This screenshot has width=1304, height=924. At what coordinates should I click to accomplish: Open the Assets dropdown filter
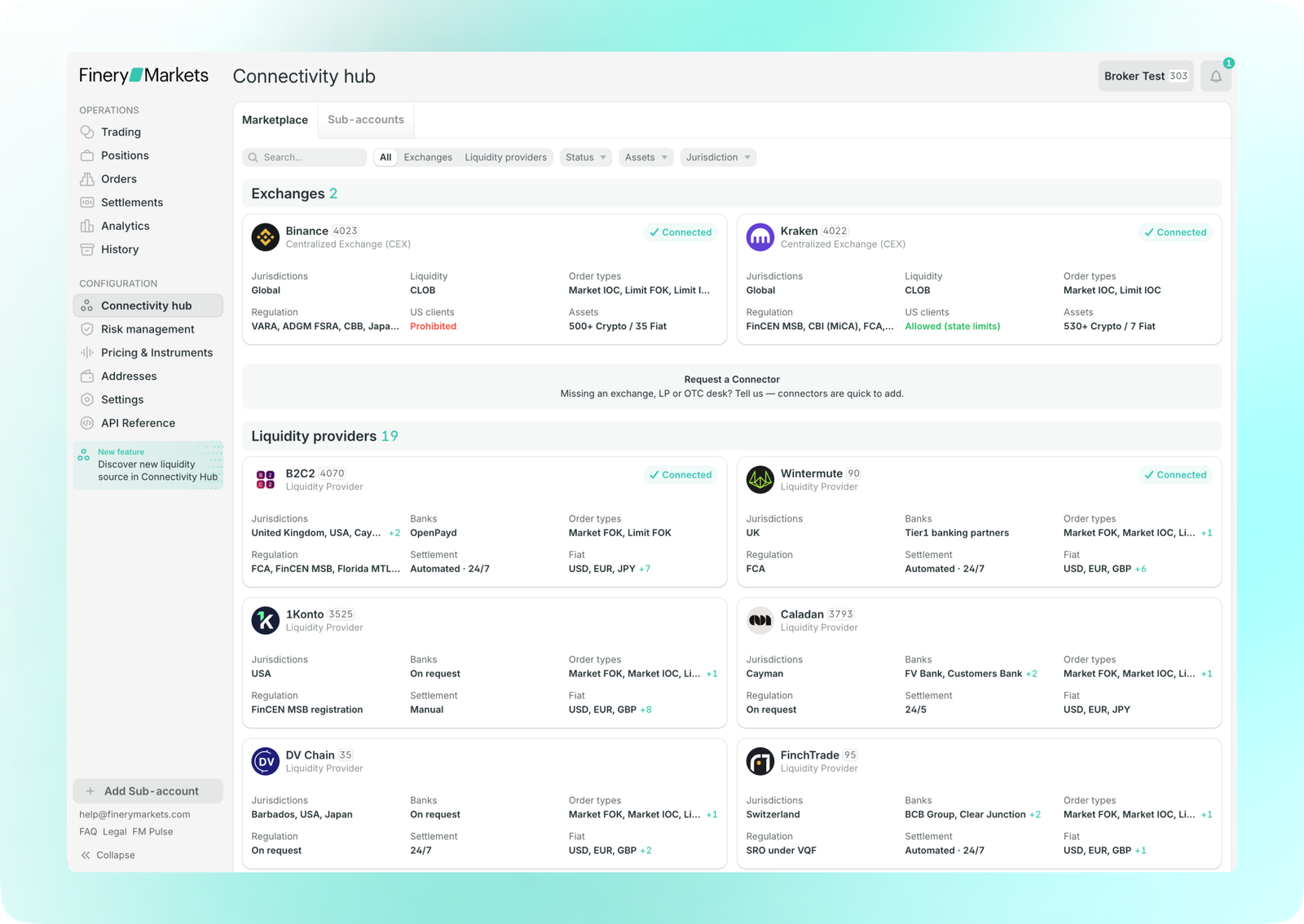(645, 157)
